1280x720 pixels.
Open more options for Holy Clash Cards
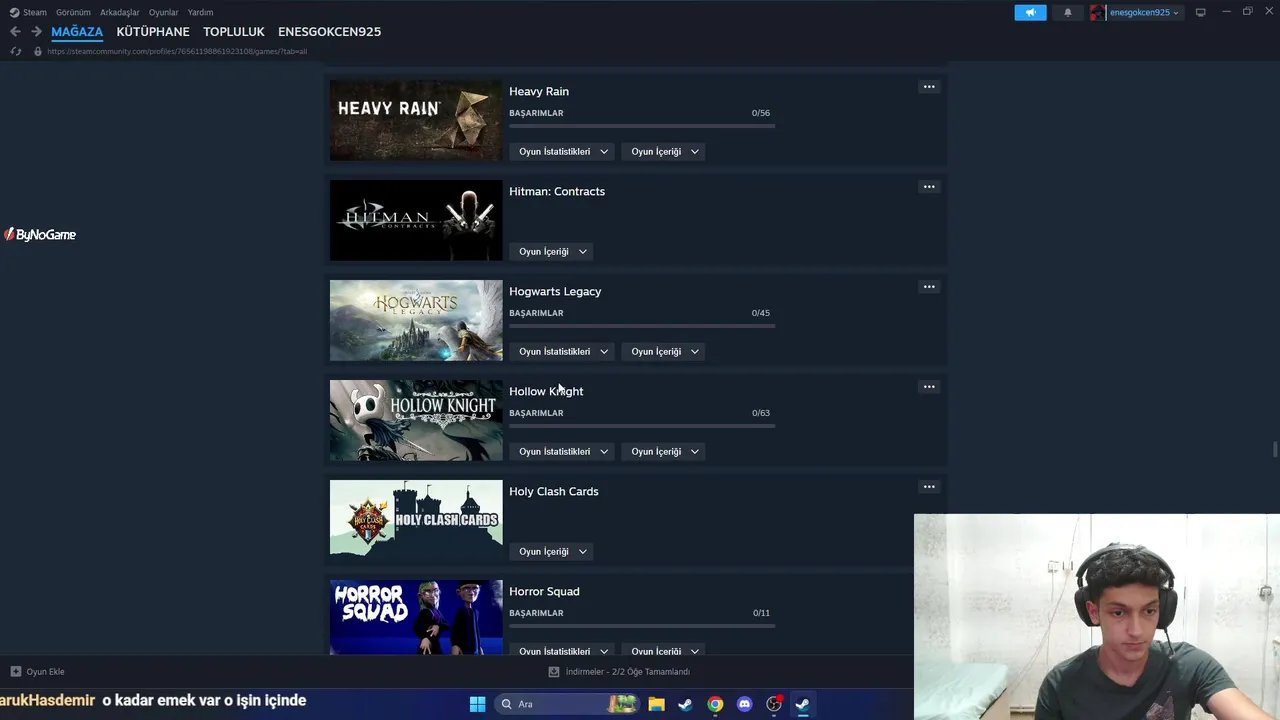click(x=929, y=487)
